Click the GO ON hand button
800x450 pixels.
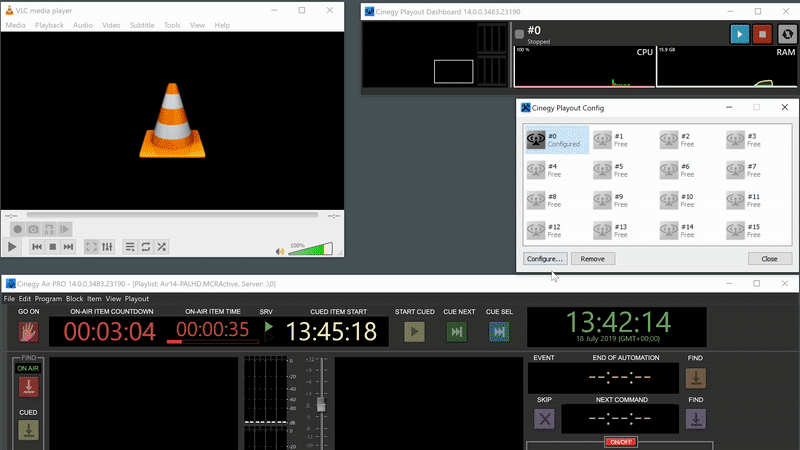pyautogui.click(x=29, y=332)
